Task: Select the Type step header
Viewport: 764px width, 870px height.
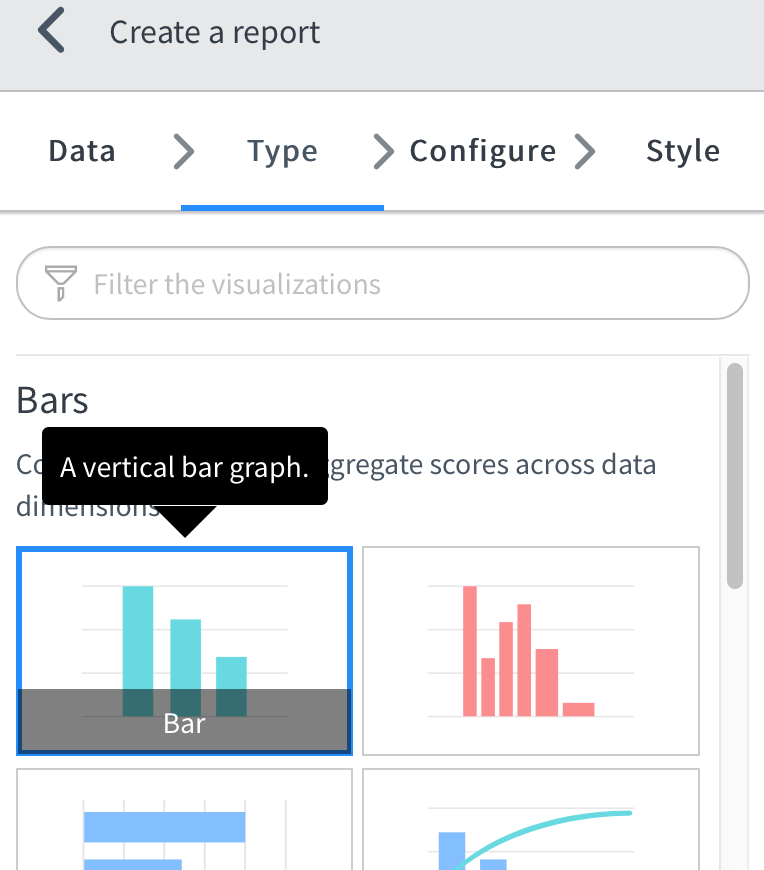Action: 282,151
